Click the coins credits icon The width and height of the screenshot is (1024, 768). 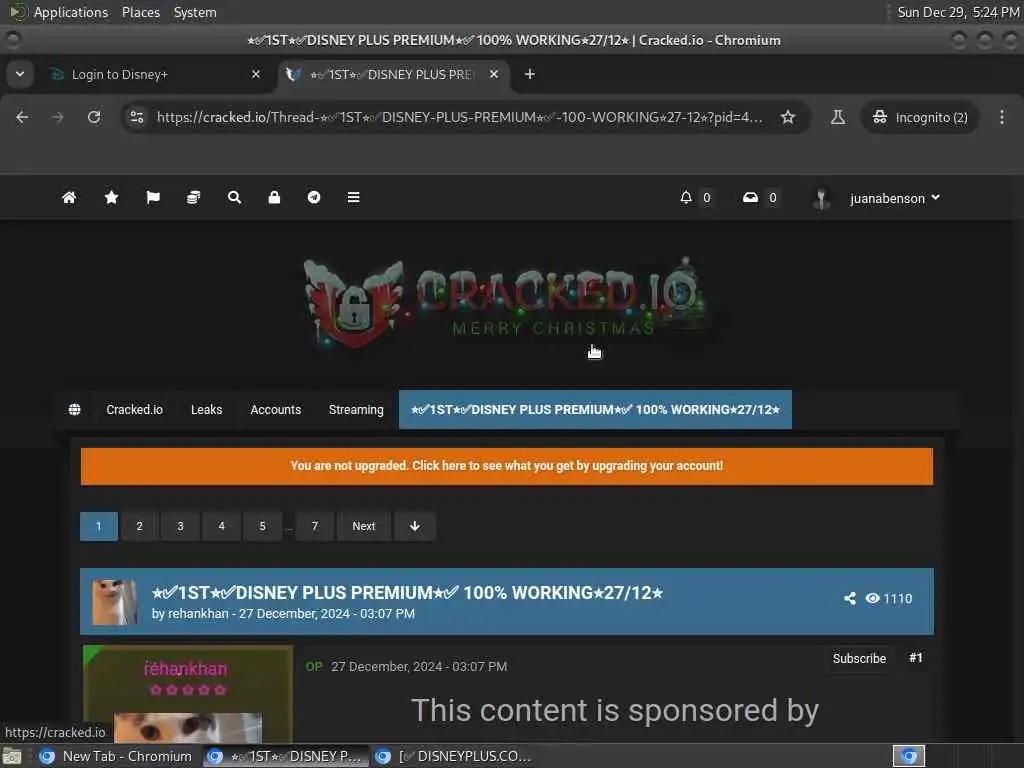pos(193,197)
